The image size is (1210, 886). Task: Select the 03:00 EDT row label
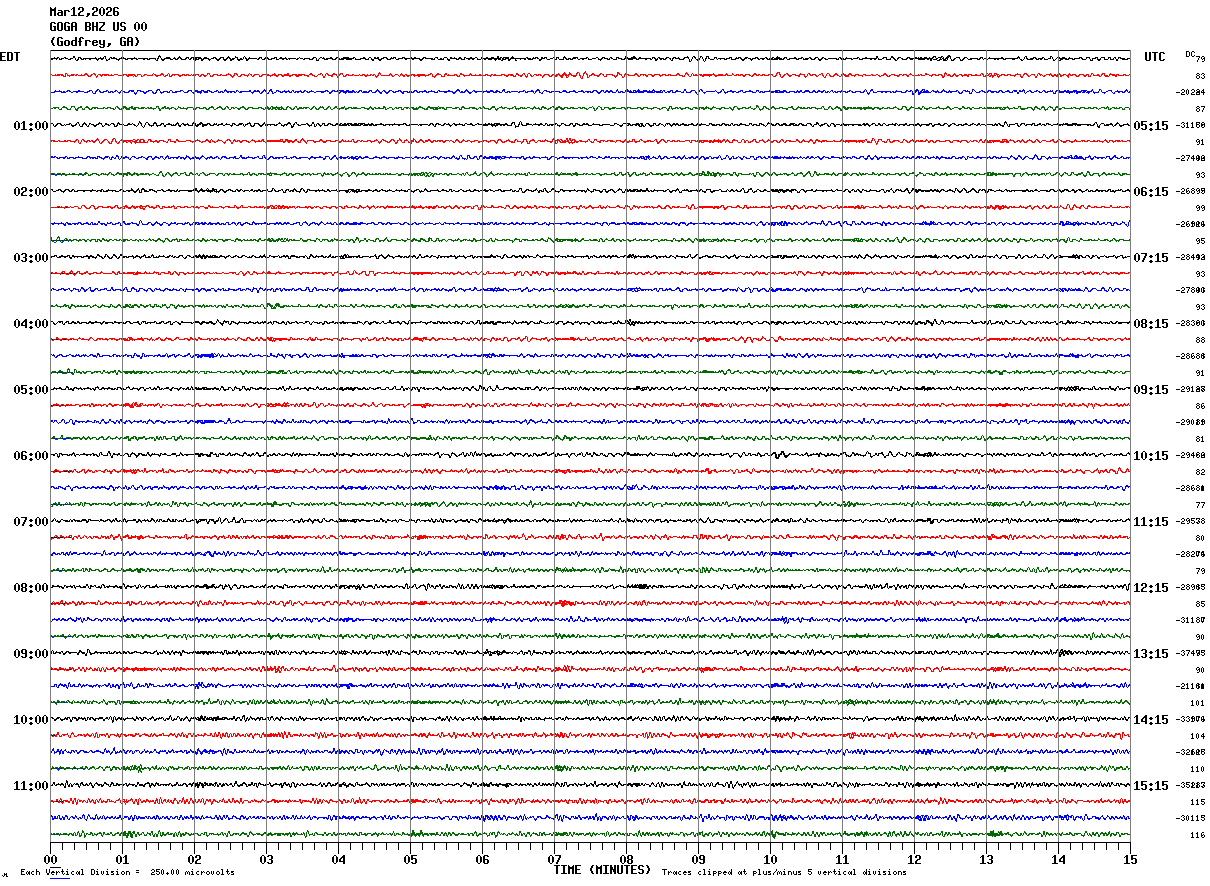click(x=31, y=258)
